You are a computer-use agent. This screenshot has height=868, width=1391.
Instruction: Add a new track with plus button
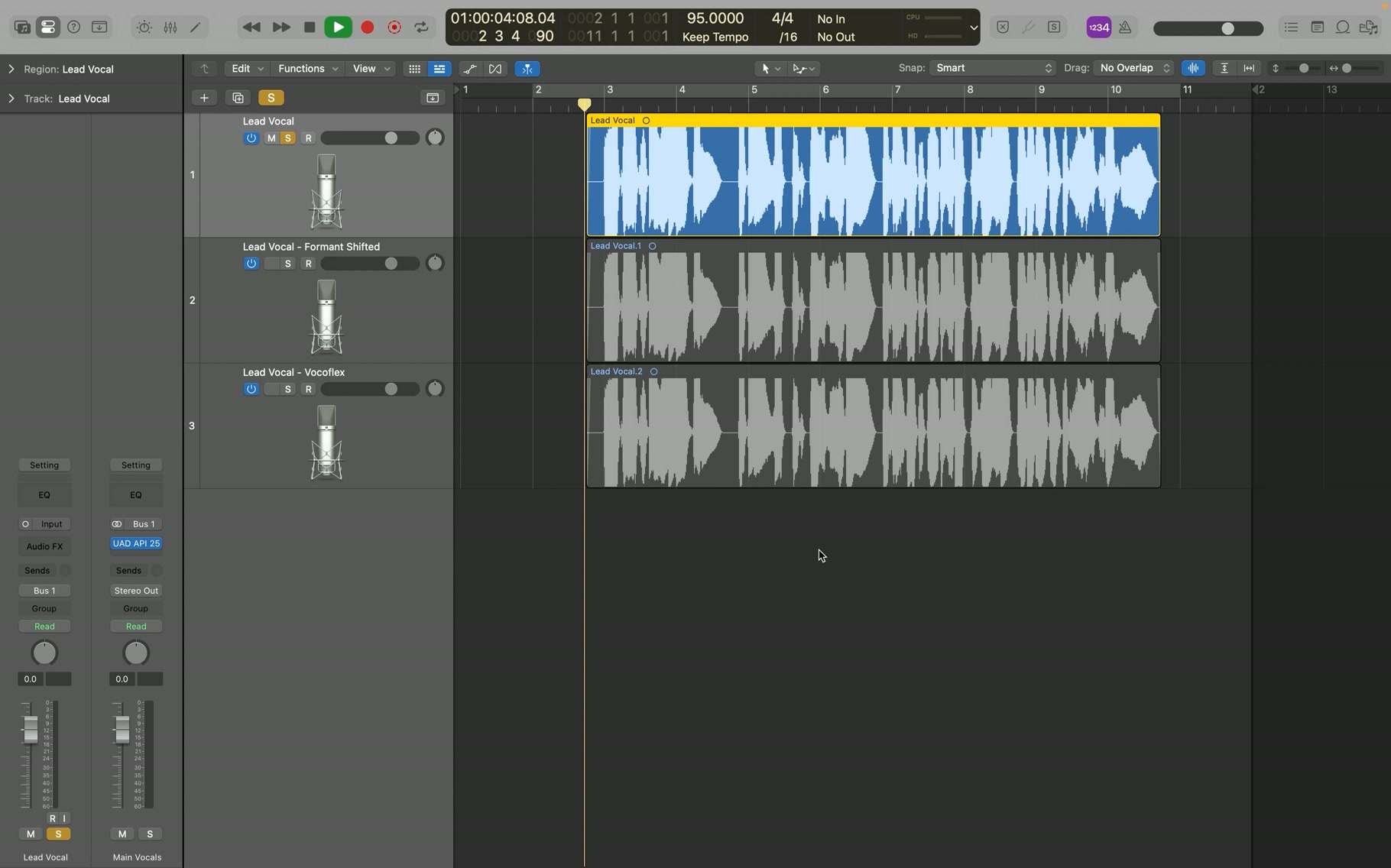(x=204, y=98)
